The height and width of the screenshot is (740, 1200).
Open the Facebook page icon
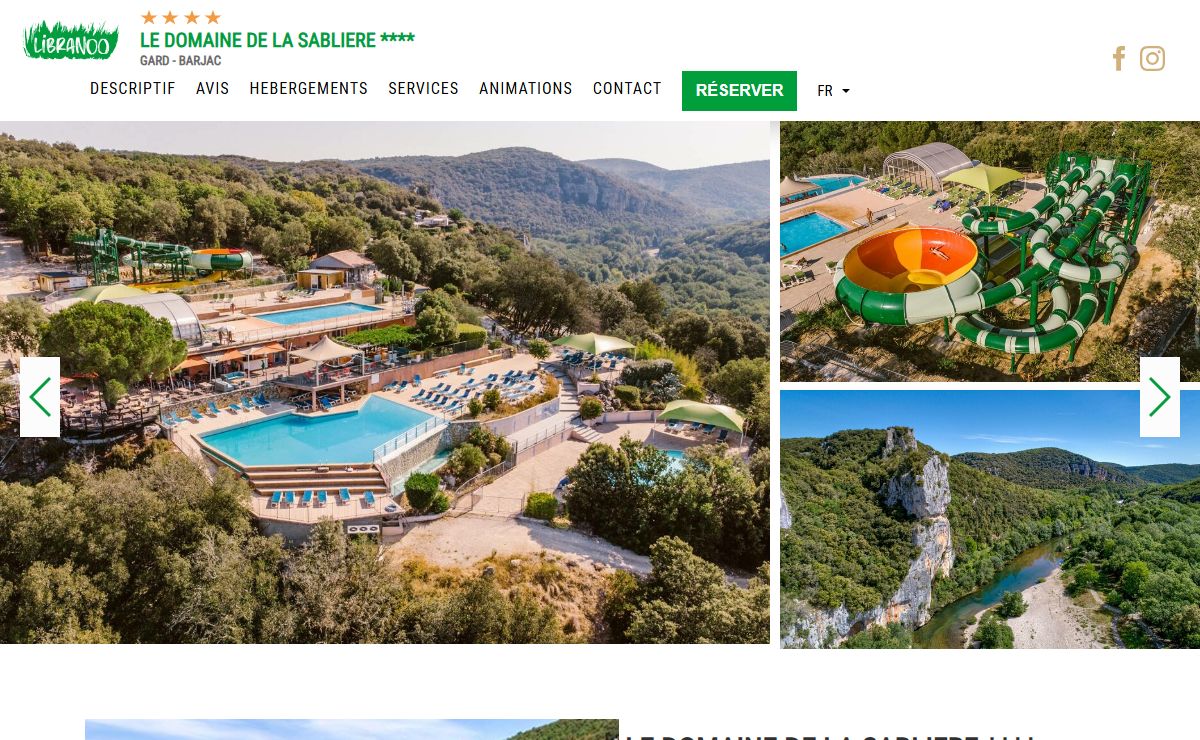point(1119,59)
